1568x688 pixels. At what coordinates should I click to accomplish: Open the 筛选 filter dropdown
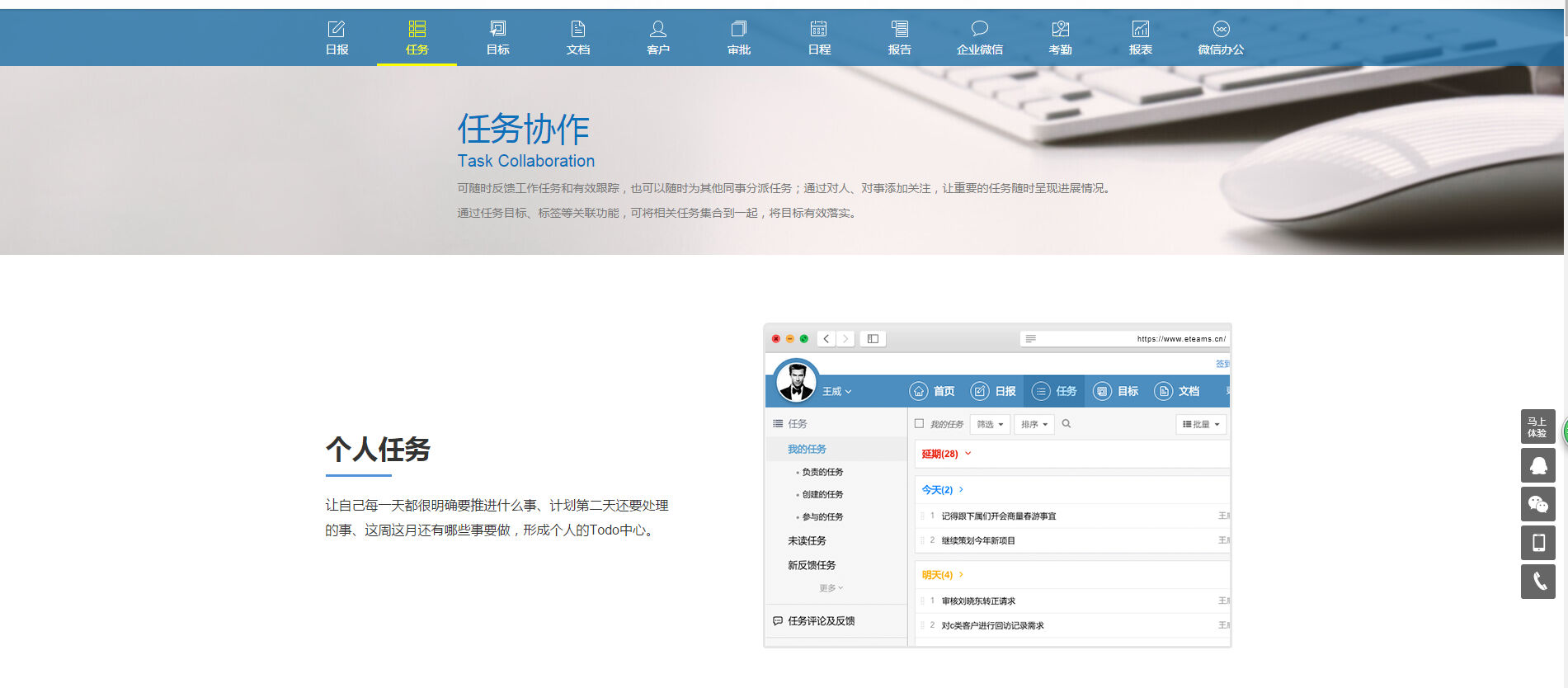pos(990,424)
